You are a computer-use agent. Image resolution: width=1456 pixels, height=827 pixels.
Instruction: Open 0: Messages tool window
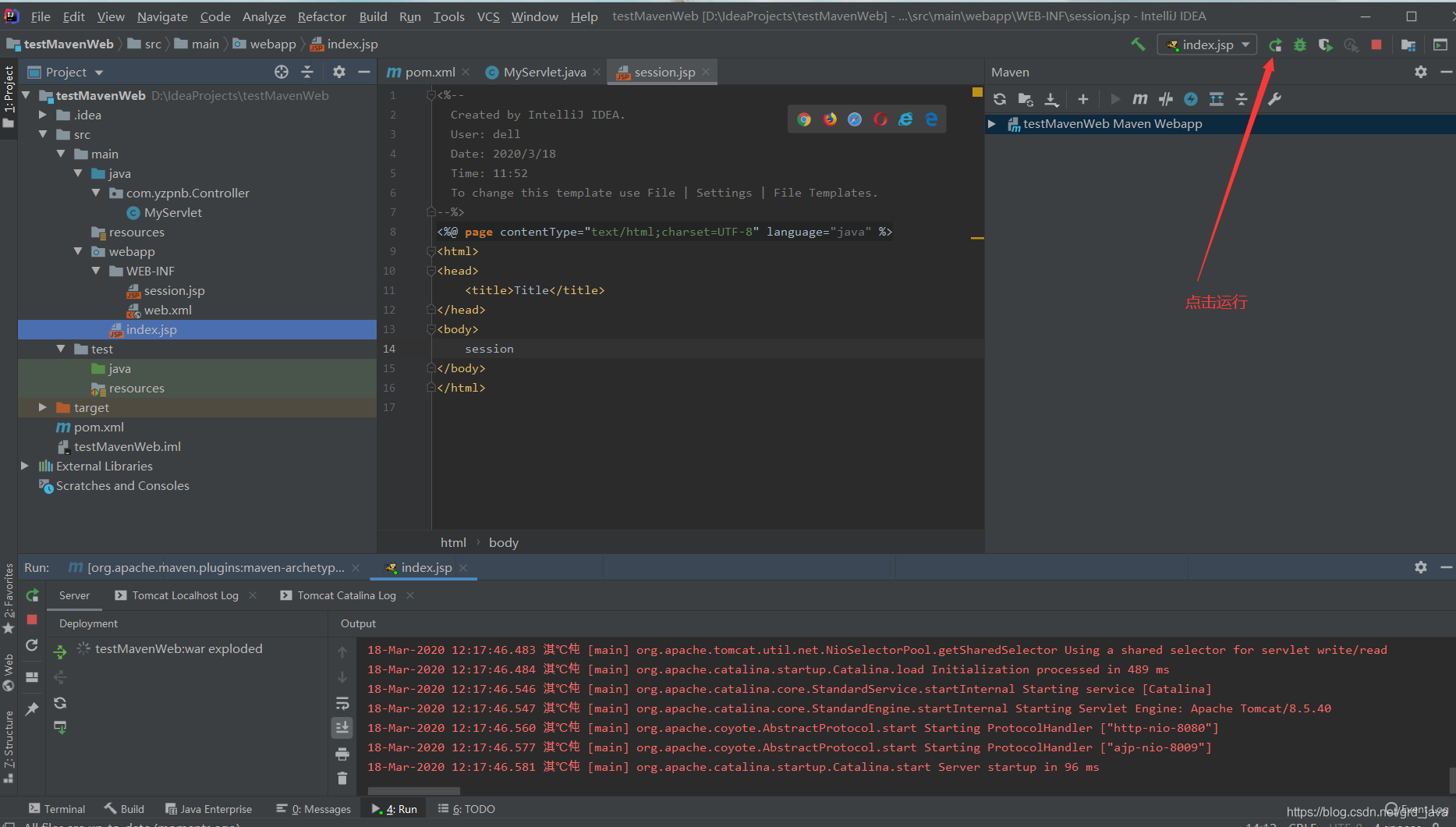[x=314, y=809]
